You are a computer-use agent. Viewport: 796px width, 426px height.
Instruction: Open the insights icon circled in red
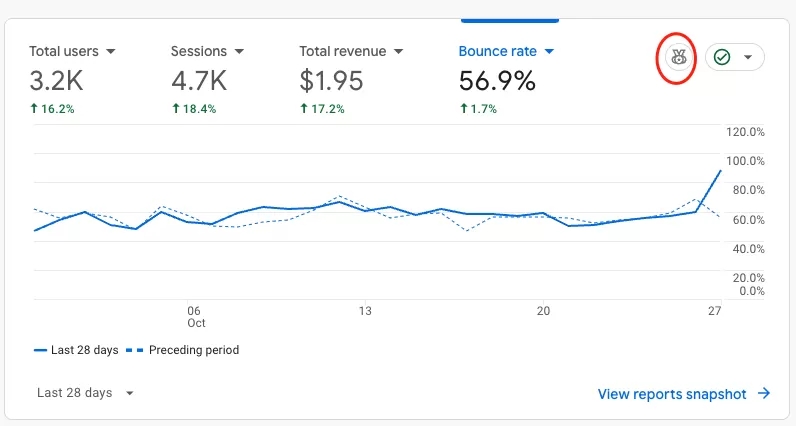point(679,57)
